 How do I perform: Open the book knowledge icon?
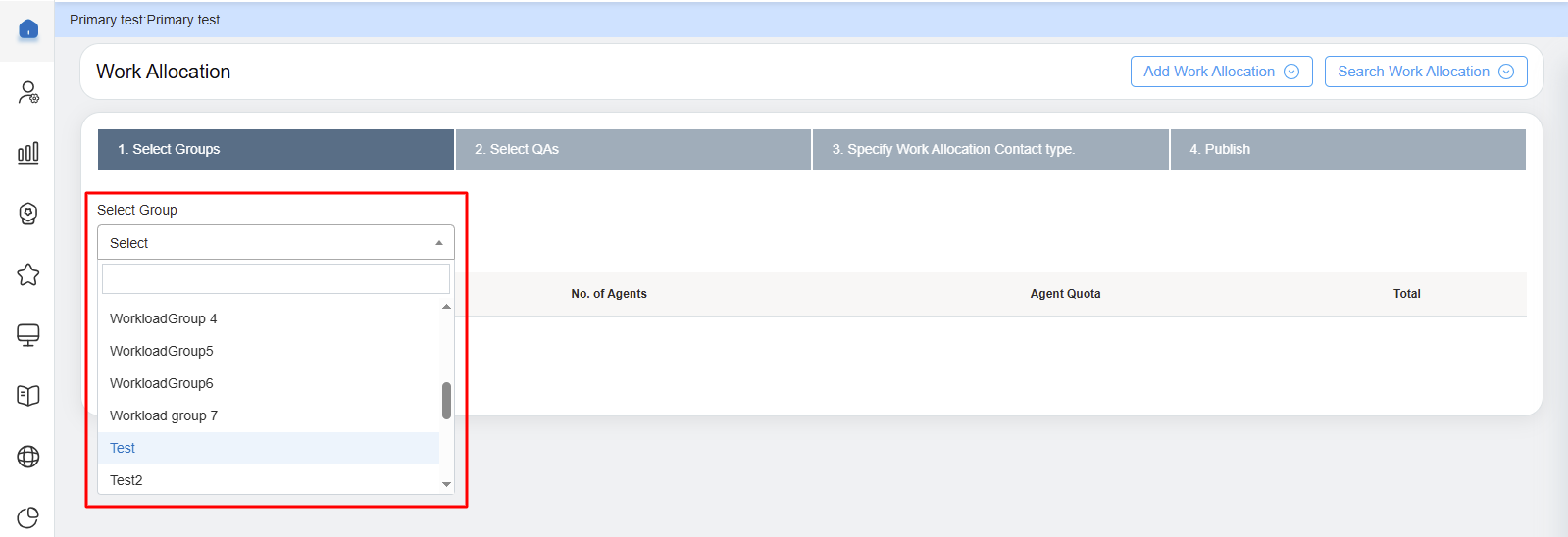coord(28,396)
